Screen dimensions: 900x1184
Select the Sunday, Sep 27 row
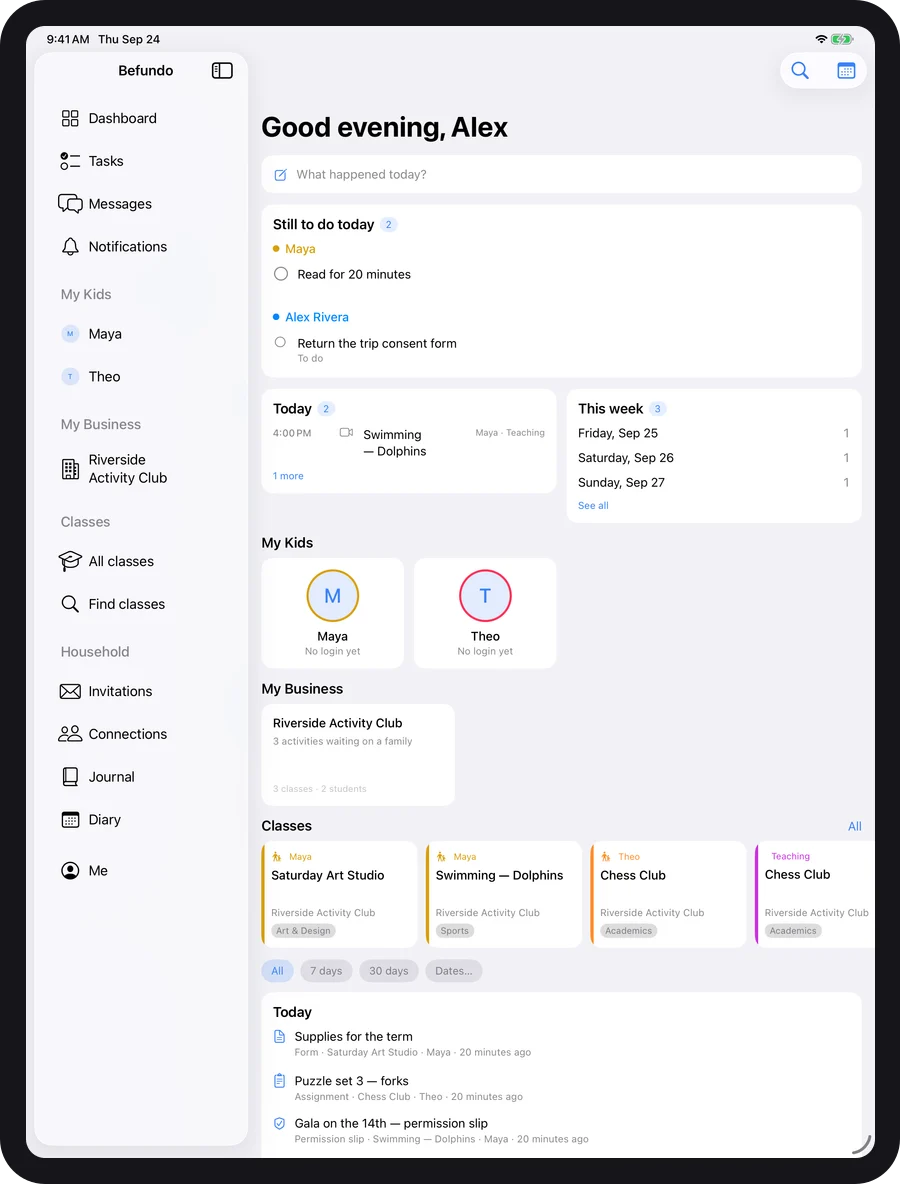click(x=714, y=483)
